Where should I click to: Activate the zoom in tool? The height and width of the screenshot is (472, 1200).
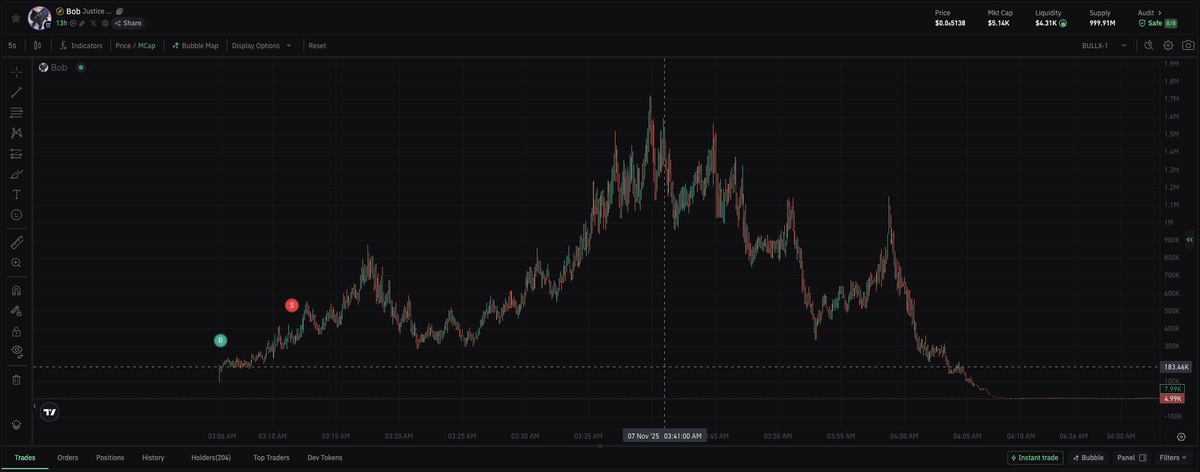16,262
